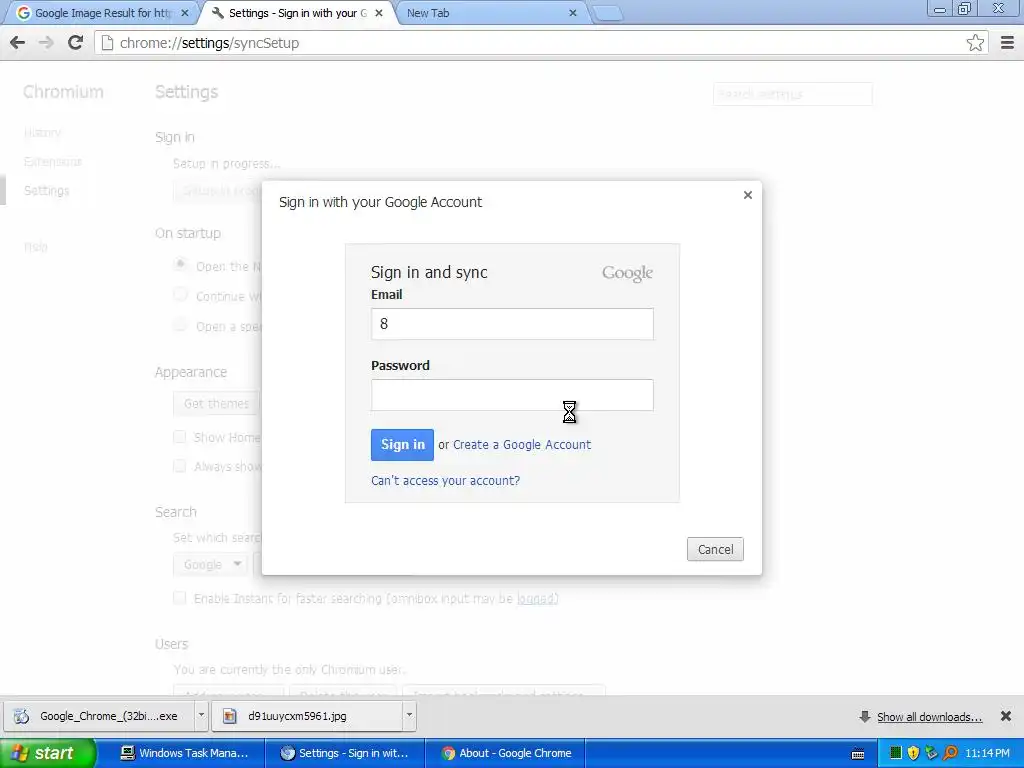The height and width of the screenshot is (768, 1024).
Task: Cancel the sign-in dialog
Action: [715, 549]
